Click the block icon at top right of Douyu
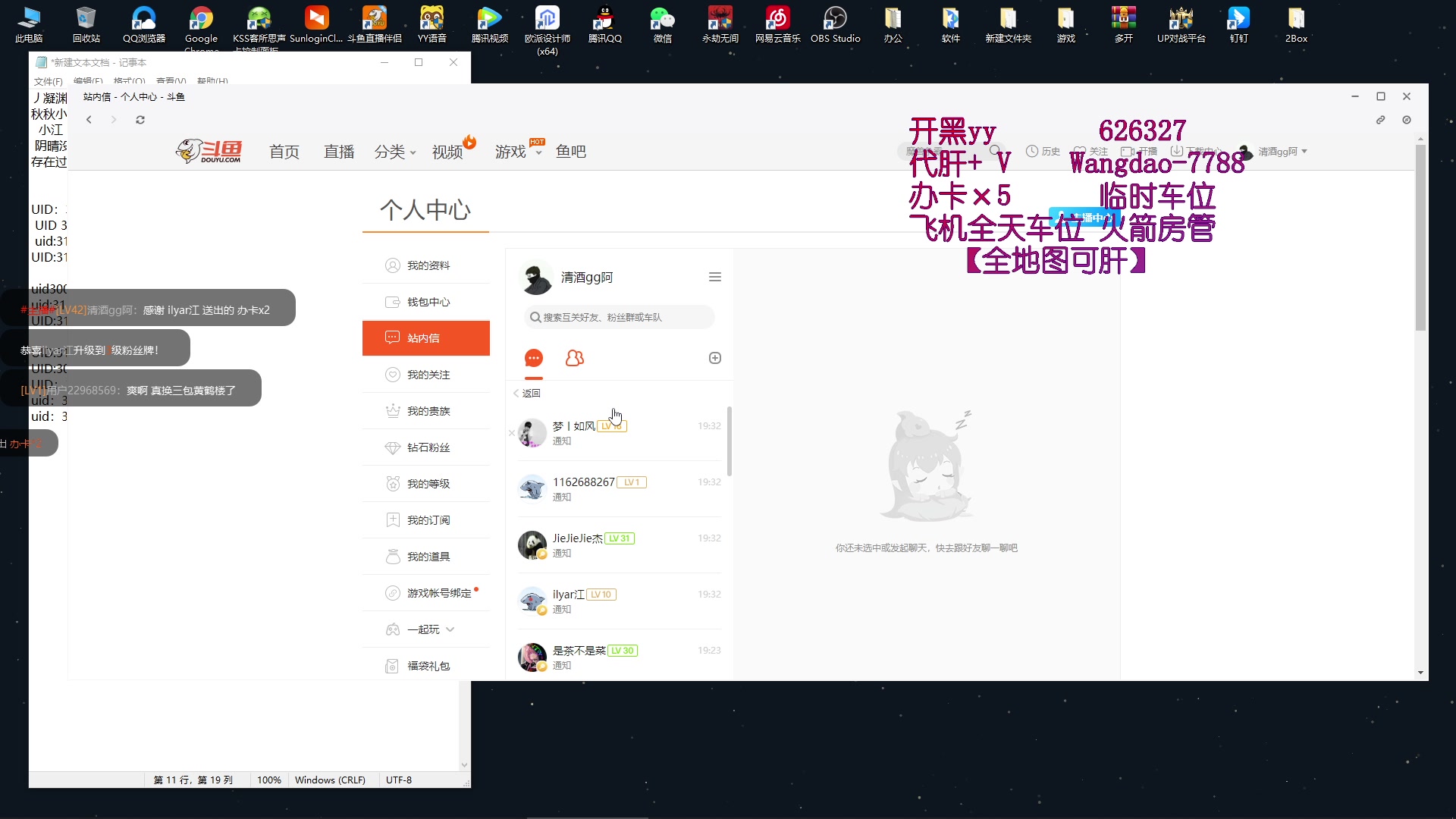1456x819 pixels. pyautogui.click(x=1407, y=120)
